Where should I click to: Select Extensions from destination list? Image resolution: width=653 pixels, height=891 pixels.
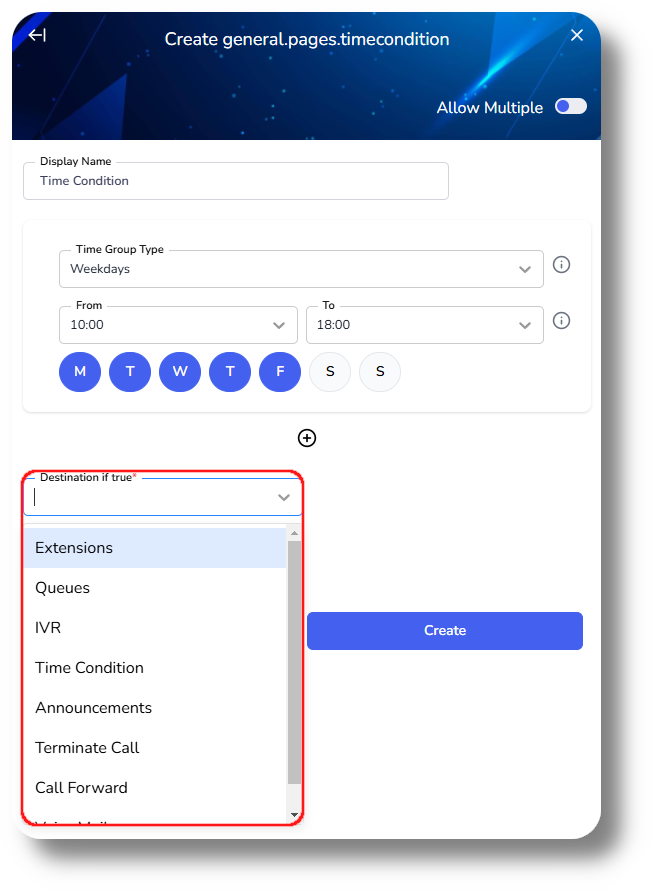click(x=155, y=548)
